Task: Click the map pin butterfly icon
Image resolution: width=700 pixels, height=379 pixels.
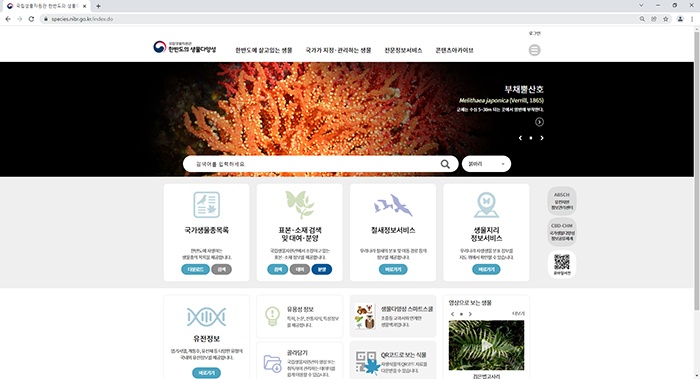Action: 486,205
